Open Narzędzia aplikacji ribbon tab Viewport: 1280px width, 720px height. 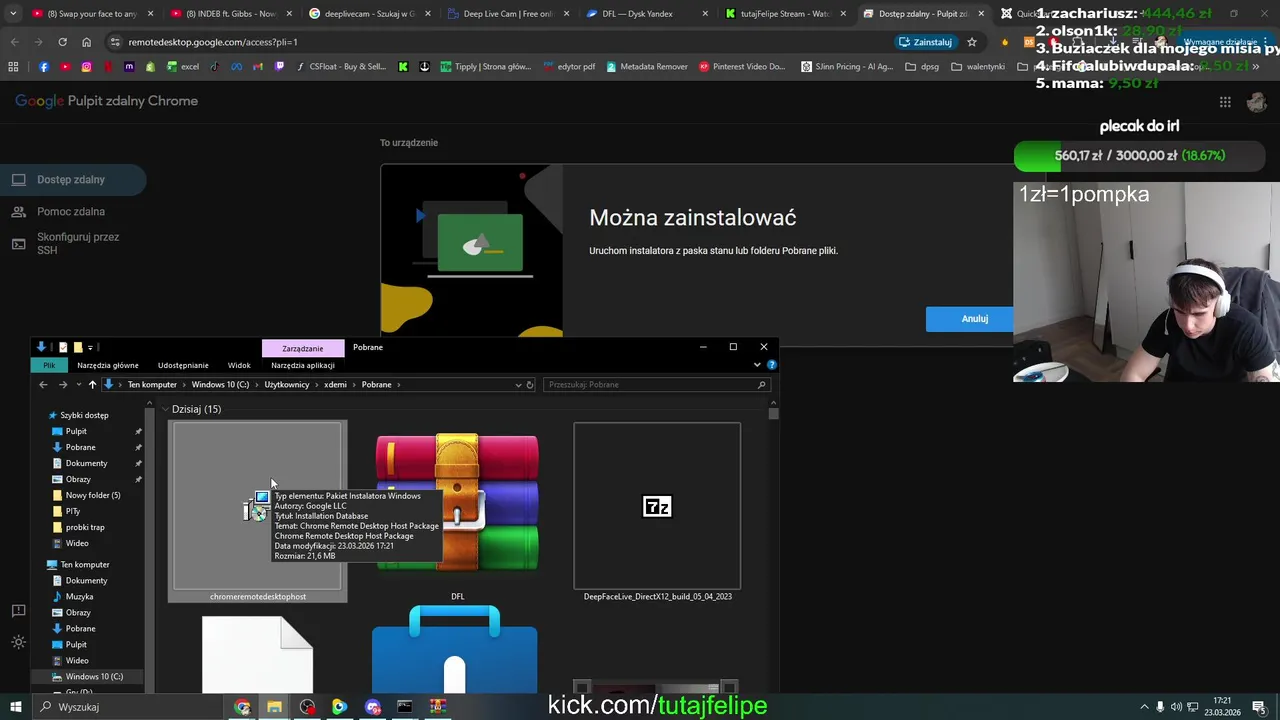click(303, 365)
